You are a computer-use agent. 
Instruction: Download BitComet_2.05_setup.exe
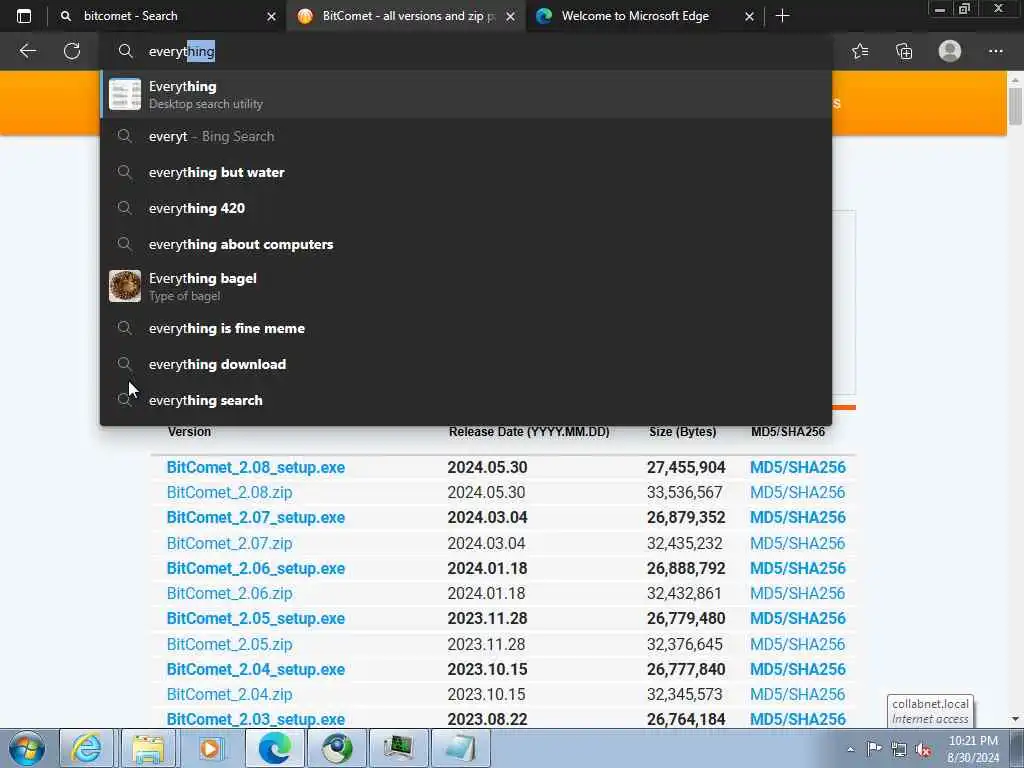point(255,618)
